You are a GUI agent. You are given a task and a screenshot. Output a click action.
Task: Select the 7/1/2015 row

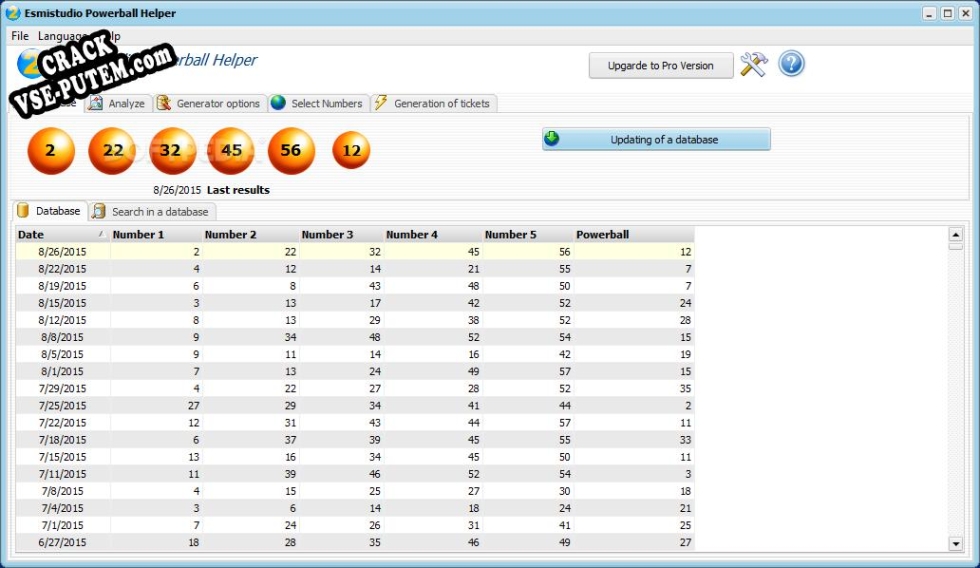click(354, 525)
